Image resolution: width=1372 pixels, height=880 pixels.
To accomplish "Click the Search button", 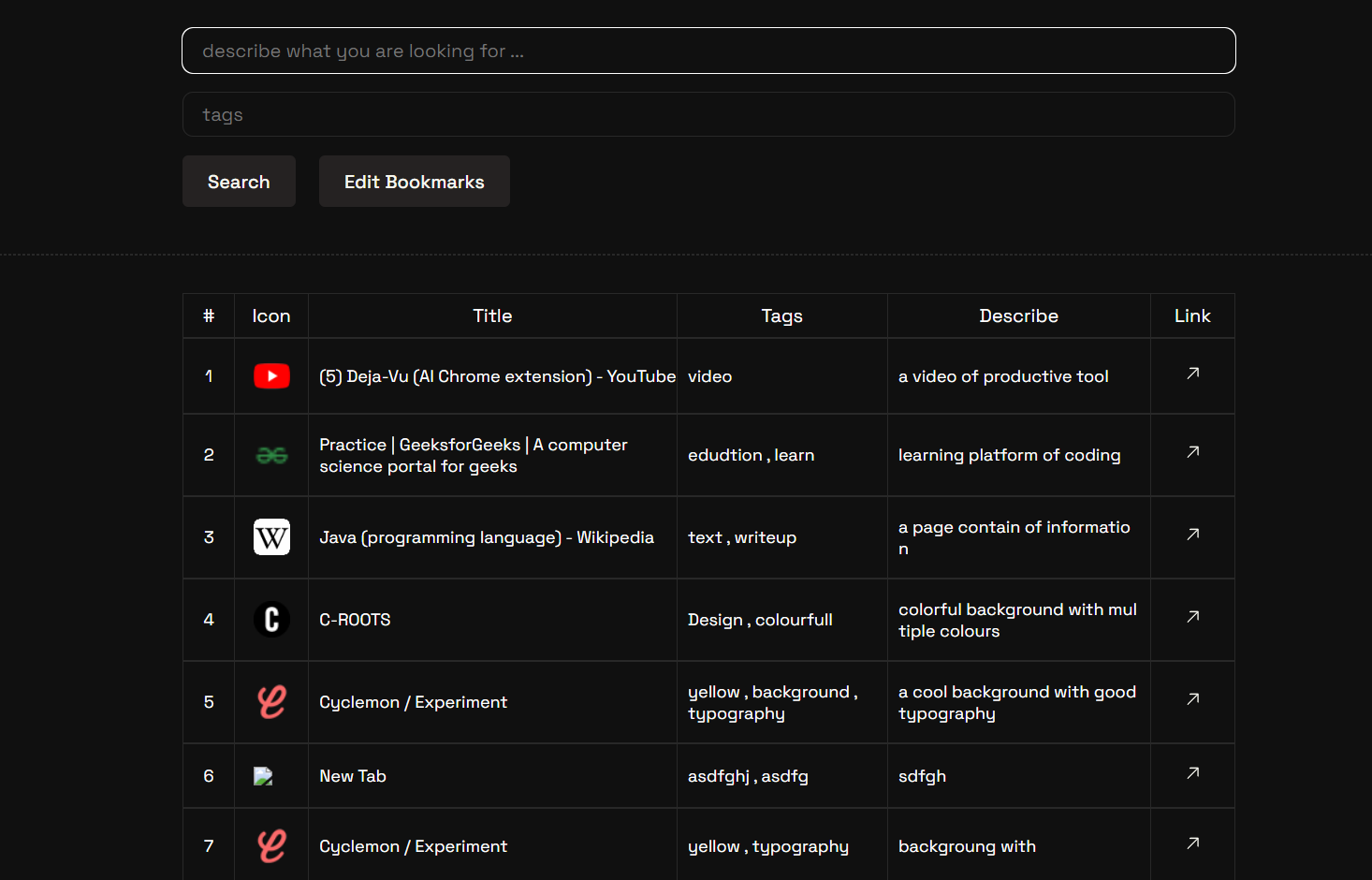I will coord(239,182).
